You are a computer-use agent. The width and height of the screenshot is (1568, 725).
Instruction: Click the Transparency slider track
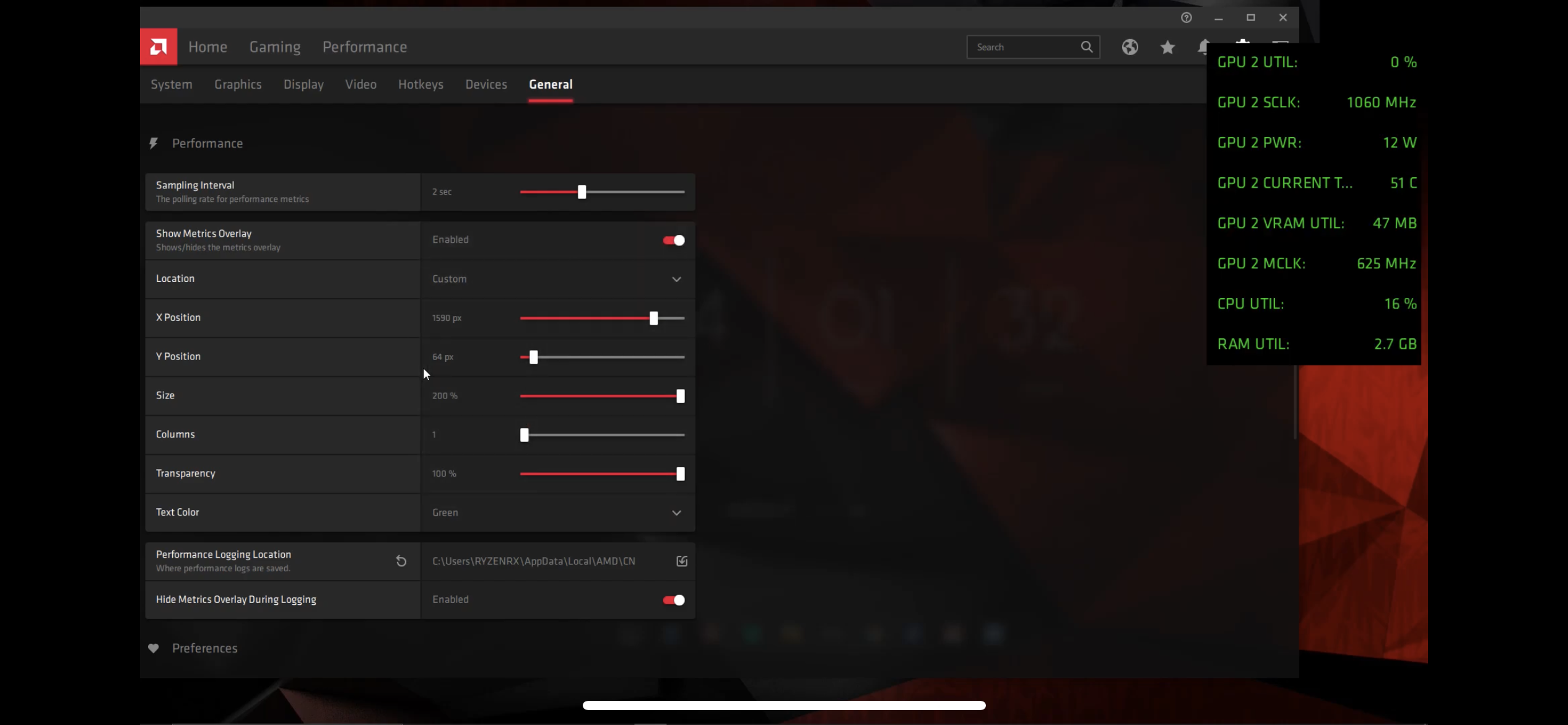point(602,474)
